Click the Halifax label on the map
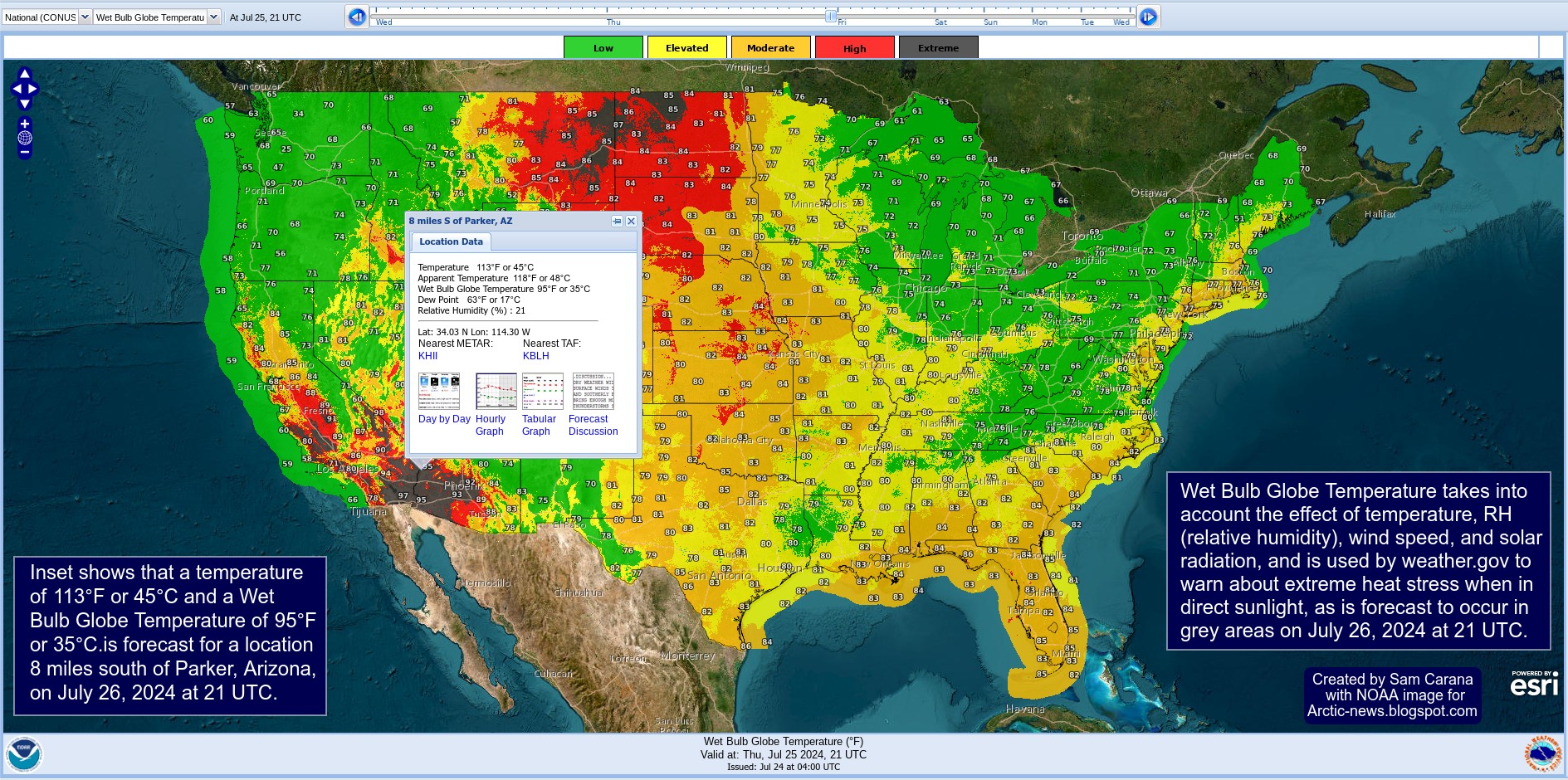 1380,214
